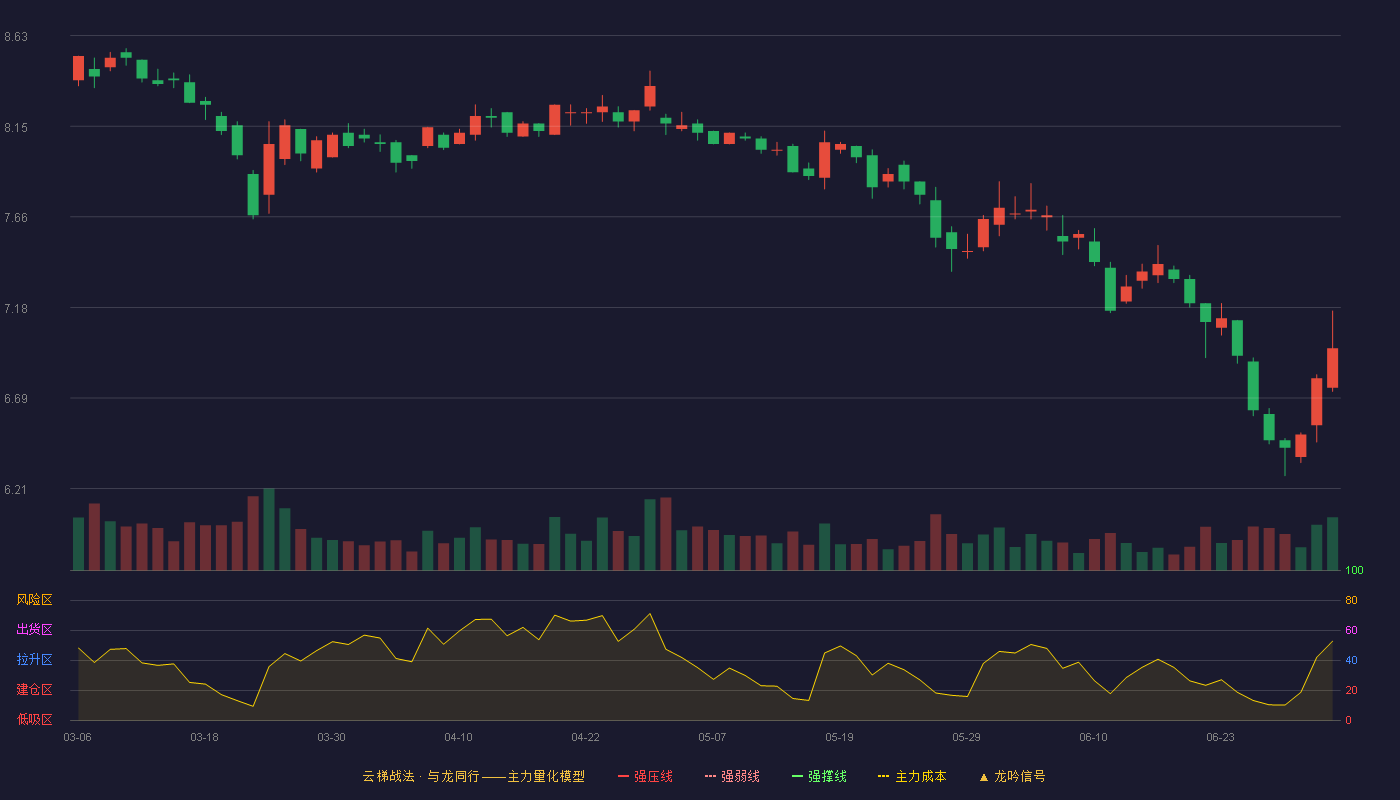This screenshot has width=1400, height=800.
Task: Click the 06-23 date axis label
Action: [x=1221, y=737]
